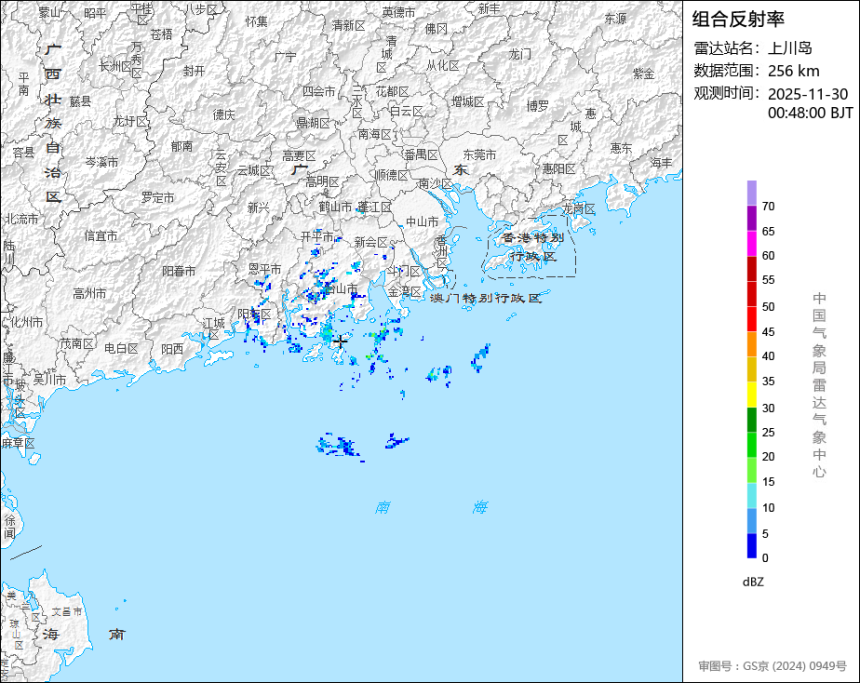Image resolution: width=860 pixels, height=683 pixels.
Task: Click the 高要区 label
Action: click(x=299, y=156)
